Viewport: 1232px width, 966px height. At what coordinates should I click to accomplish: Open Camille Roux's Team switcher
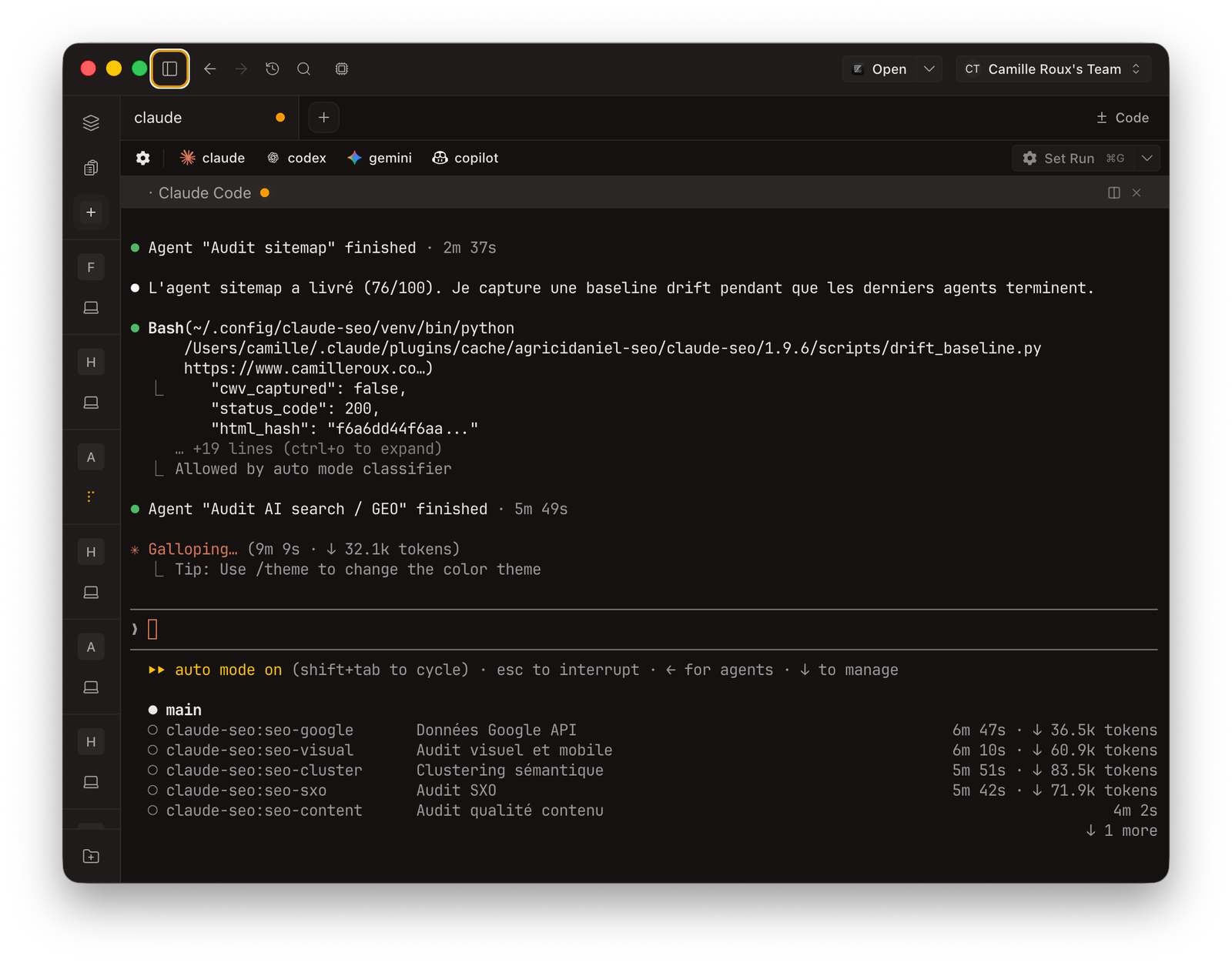tap(1053, 69)
